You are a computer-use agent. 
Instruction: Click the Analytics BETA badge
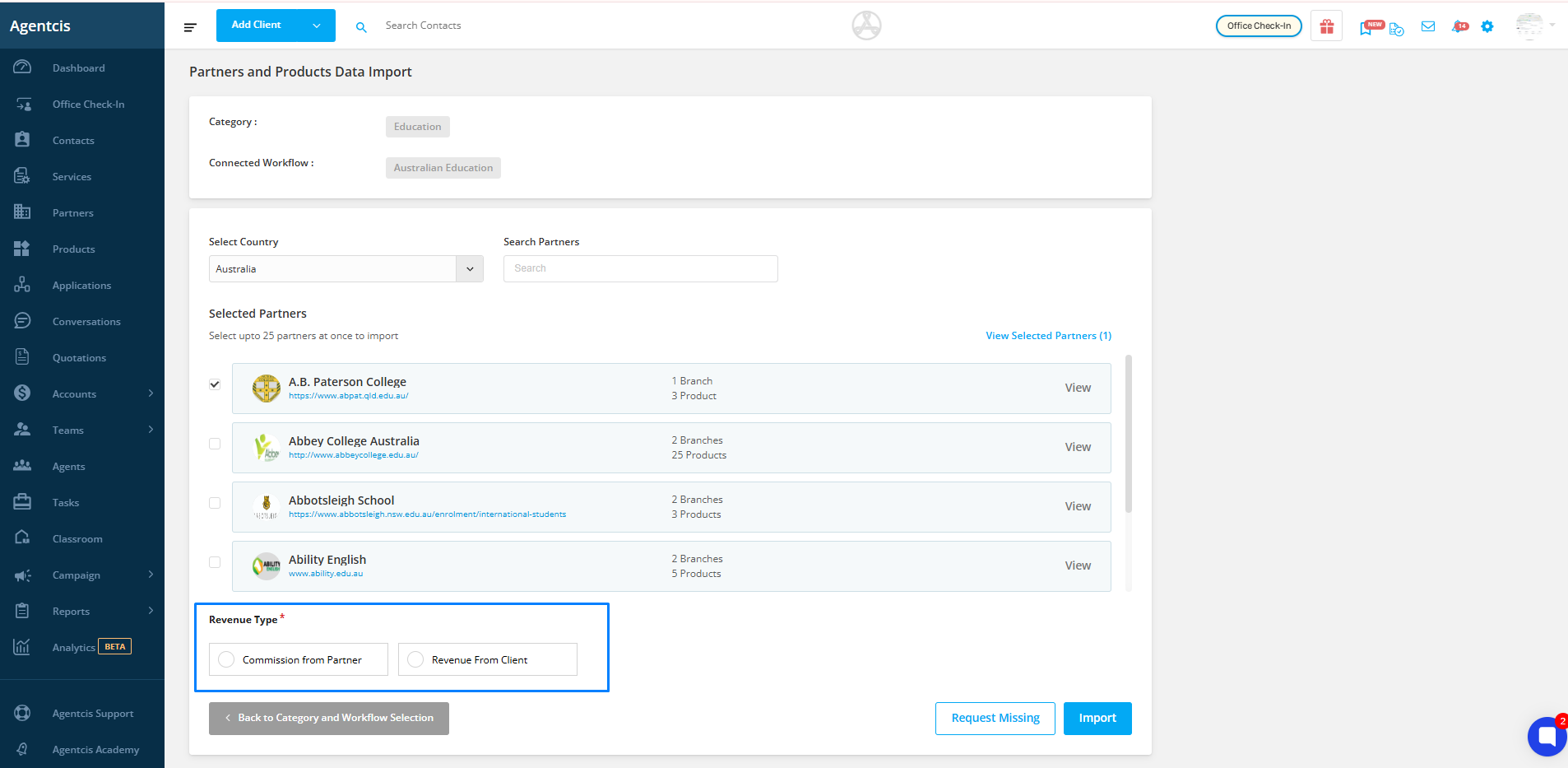coord(115,647)
